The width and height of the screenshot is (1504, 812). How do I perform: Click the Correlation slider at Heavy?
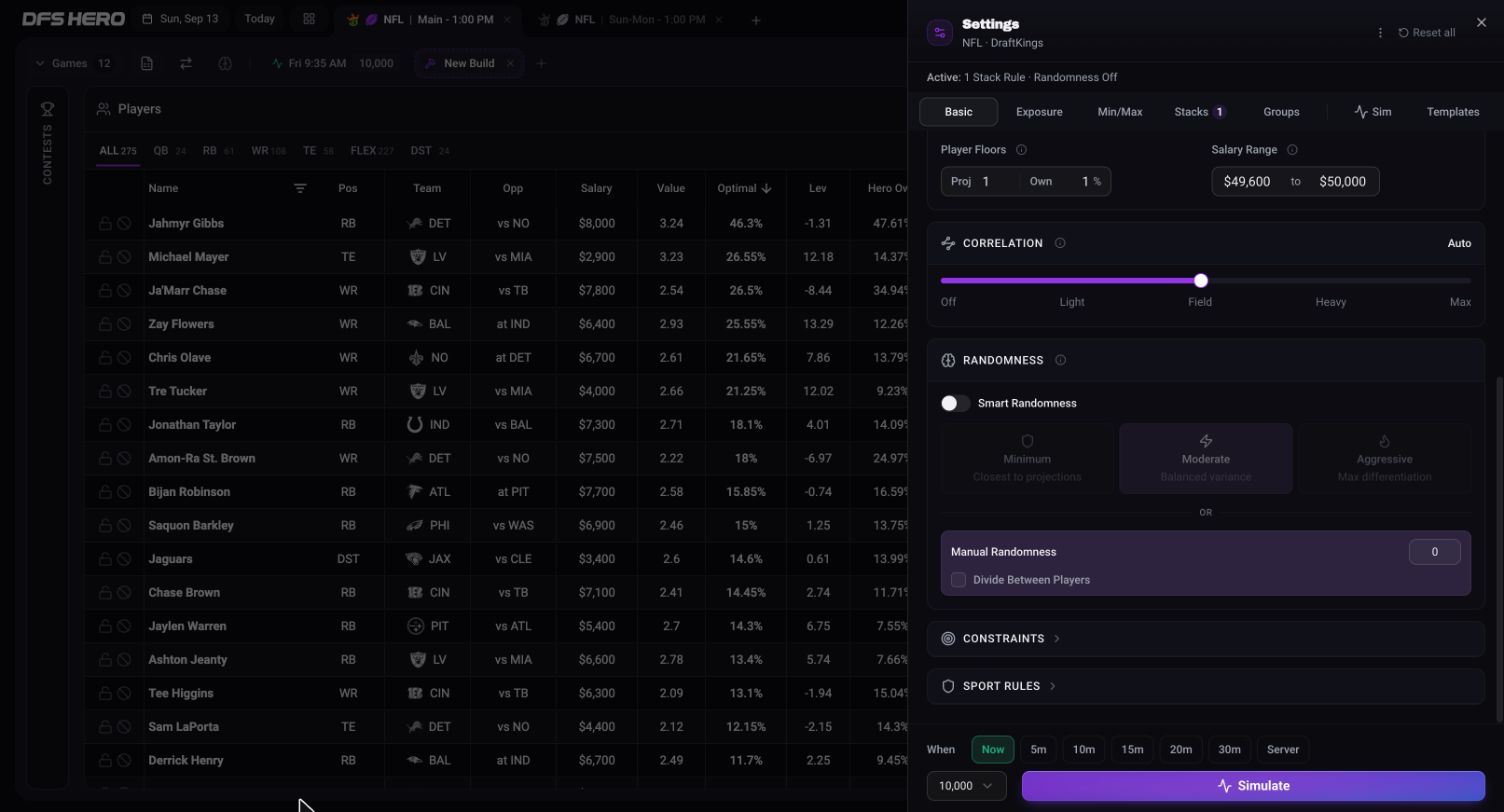pyautogui.click(x=1330, y=281)
